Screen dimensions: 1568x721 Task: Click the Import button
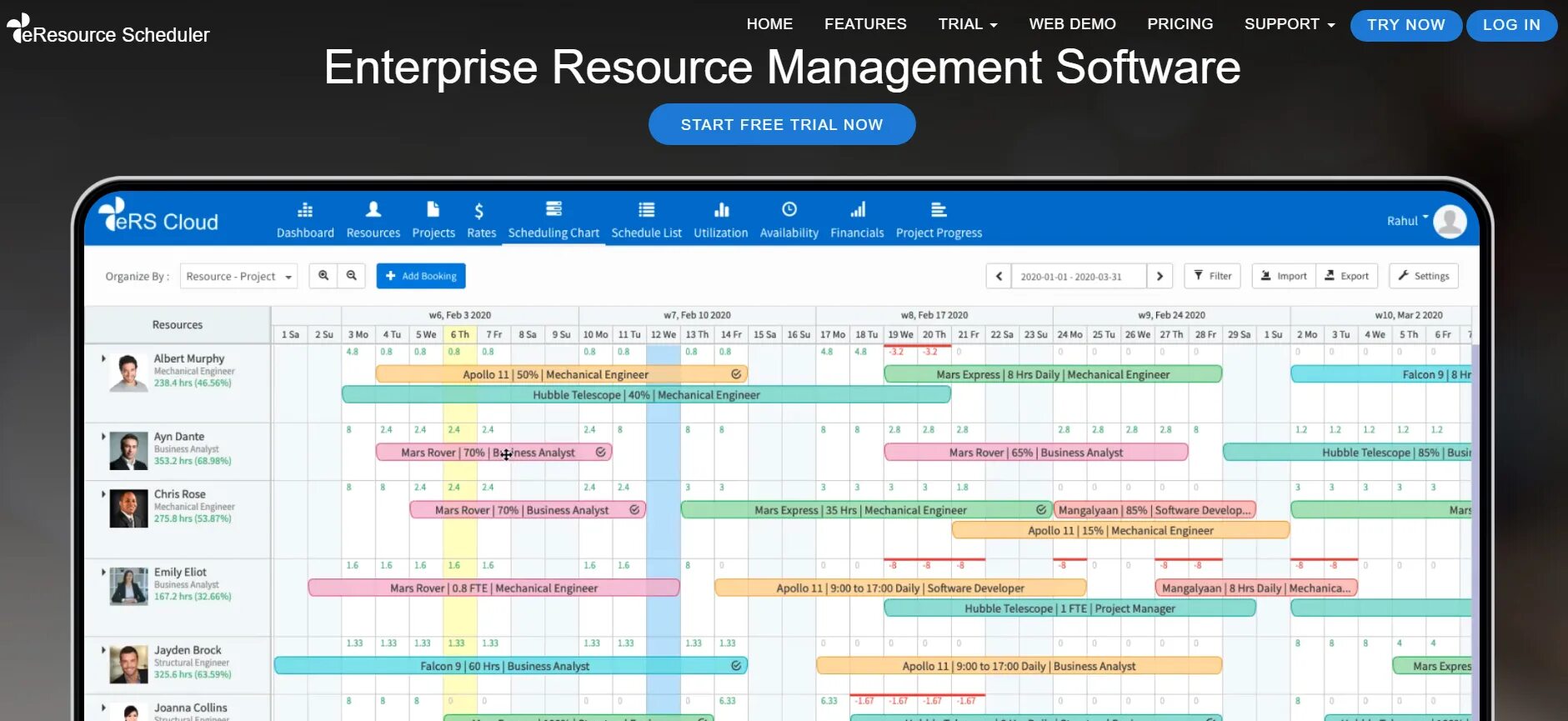1284,276
